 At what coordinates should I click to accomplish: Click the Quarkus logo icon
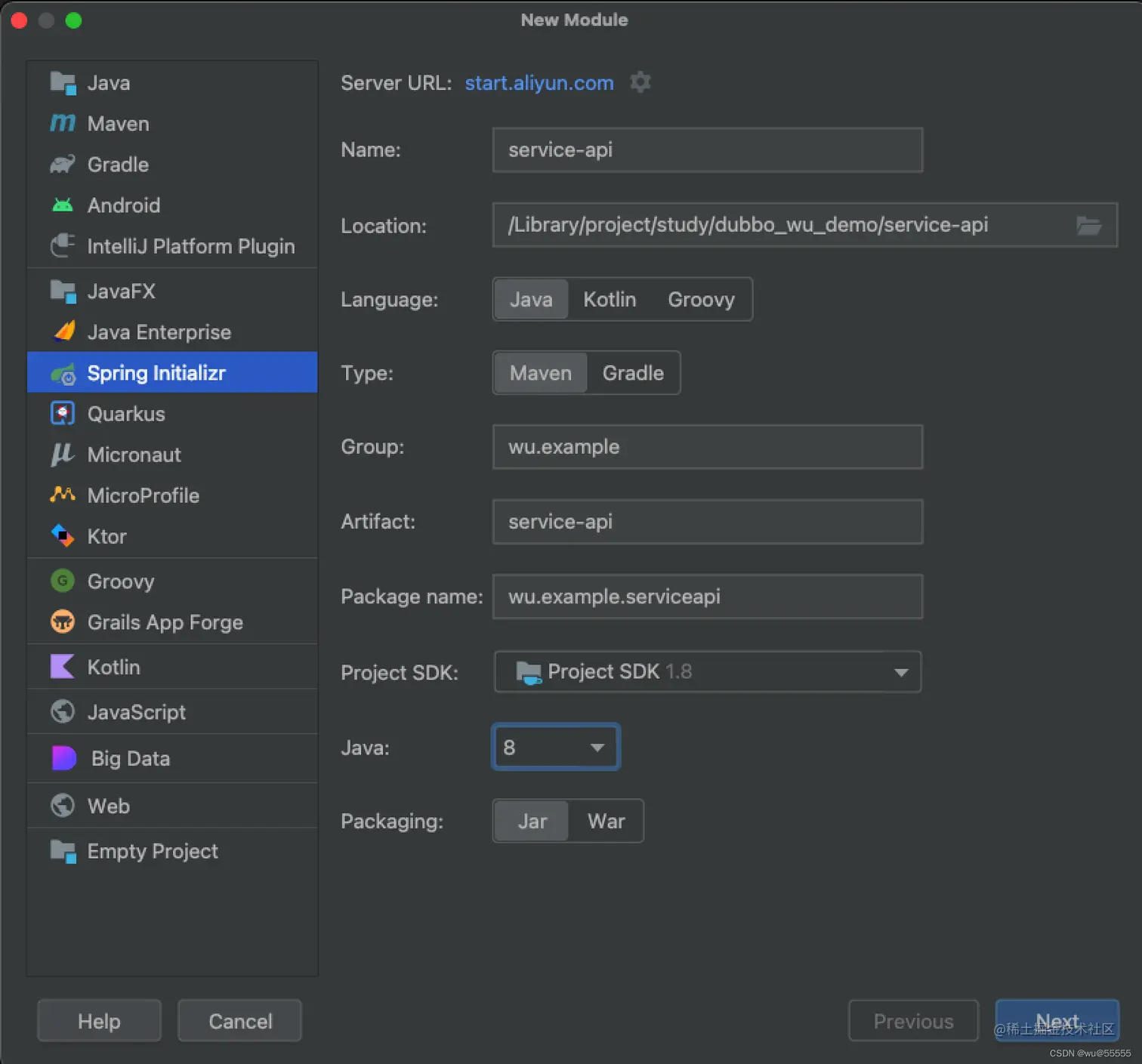point(63,413)
